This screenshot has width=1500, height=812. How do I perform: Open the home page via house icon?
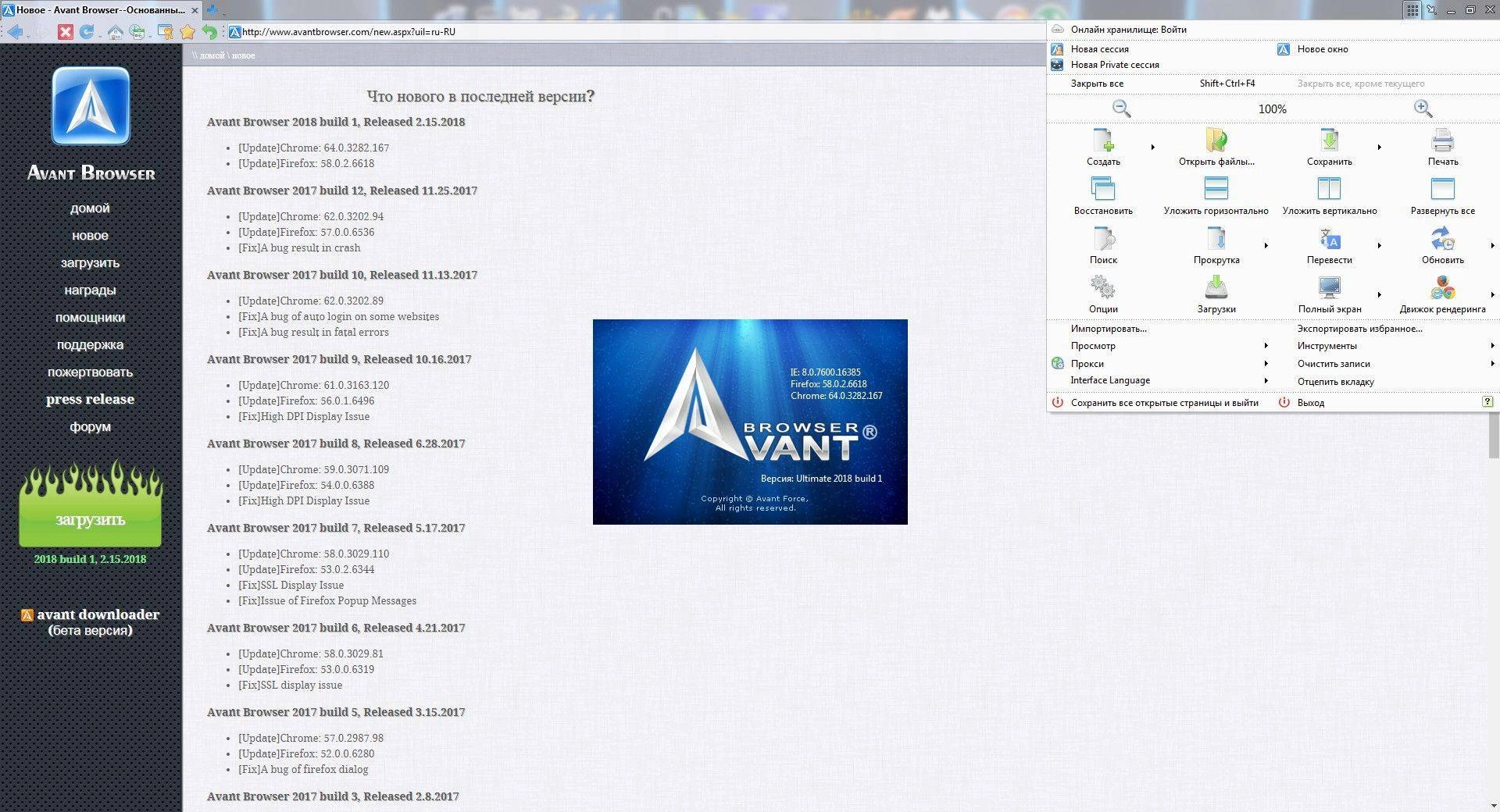[x=116, y=32]
